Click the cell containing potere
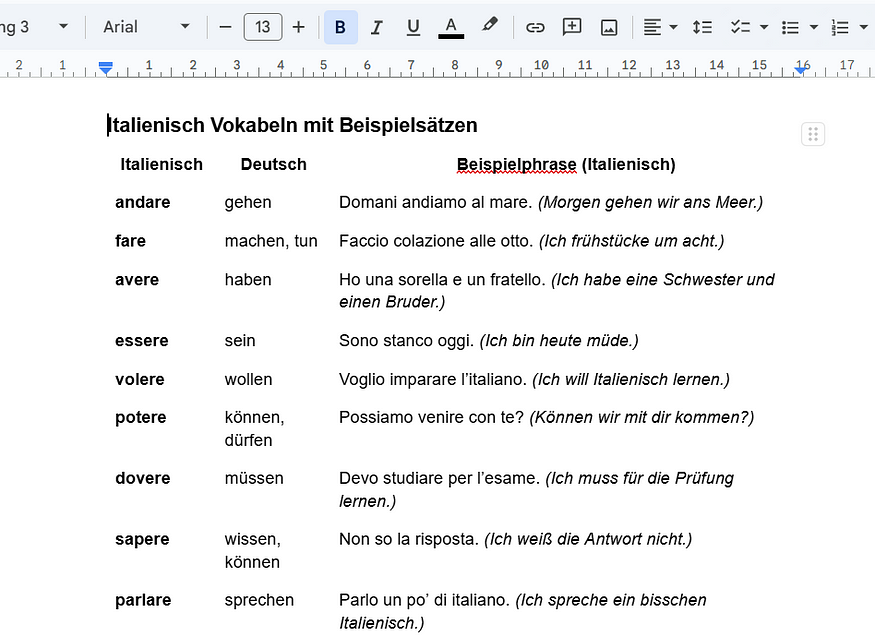Image resolution: width=875 pixels, height=638 pixels. coord(141,417)
